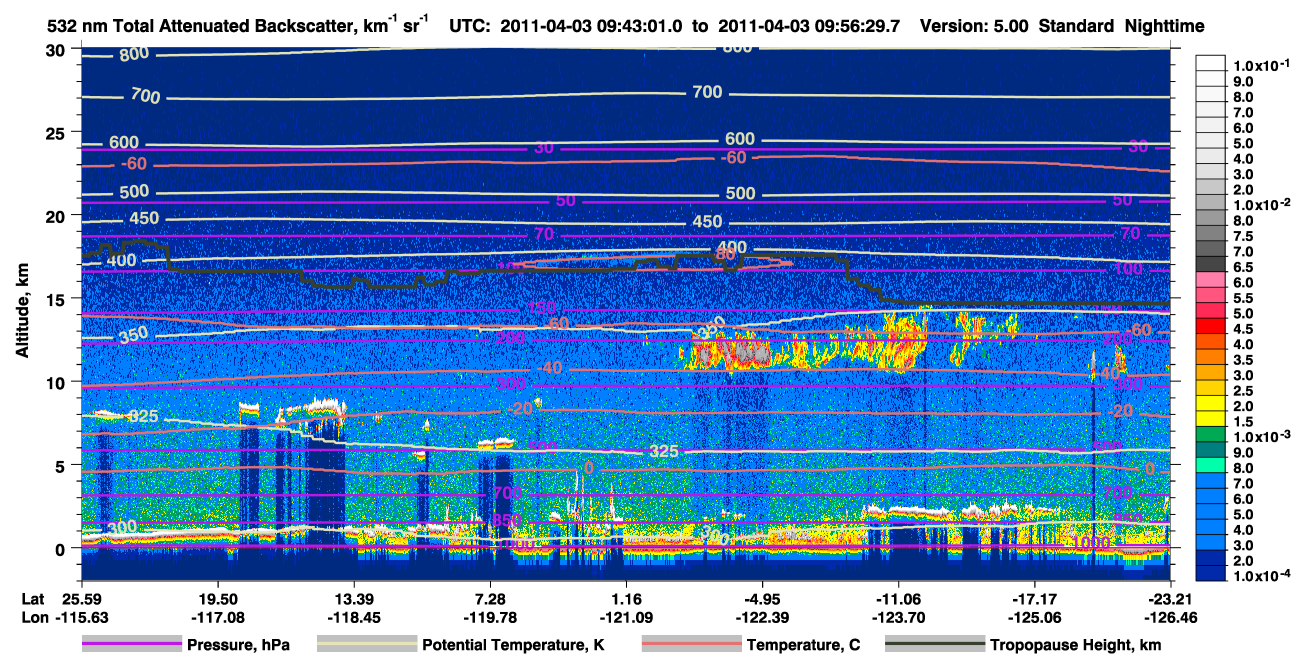Click latitude value '-4.95'

(762, 598)
